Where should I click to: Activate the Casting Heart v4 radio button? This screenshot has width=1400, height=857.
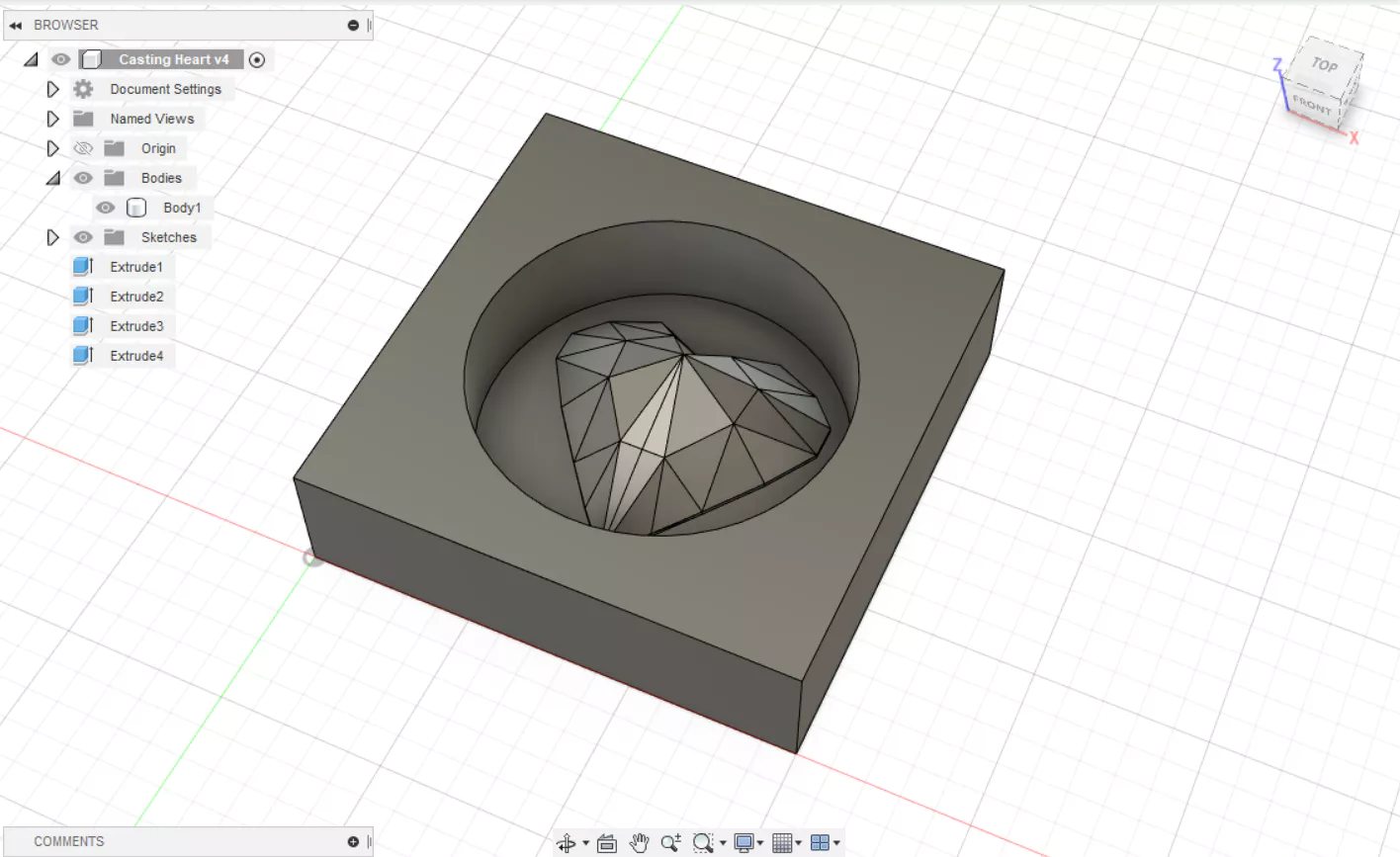pos(257,59)
